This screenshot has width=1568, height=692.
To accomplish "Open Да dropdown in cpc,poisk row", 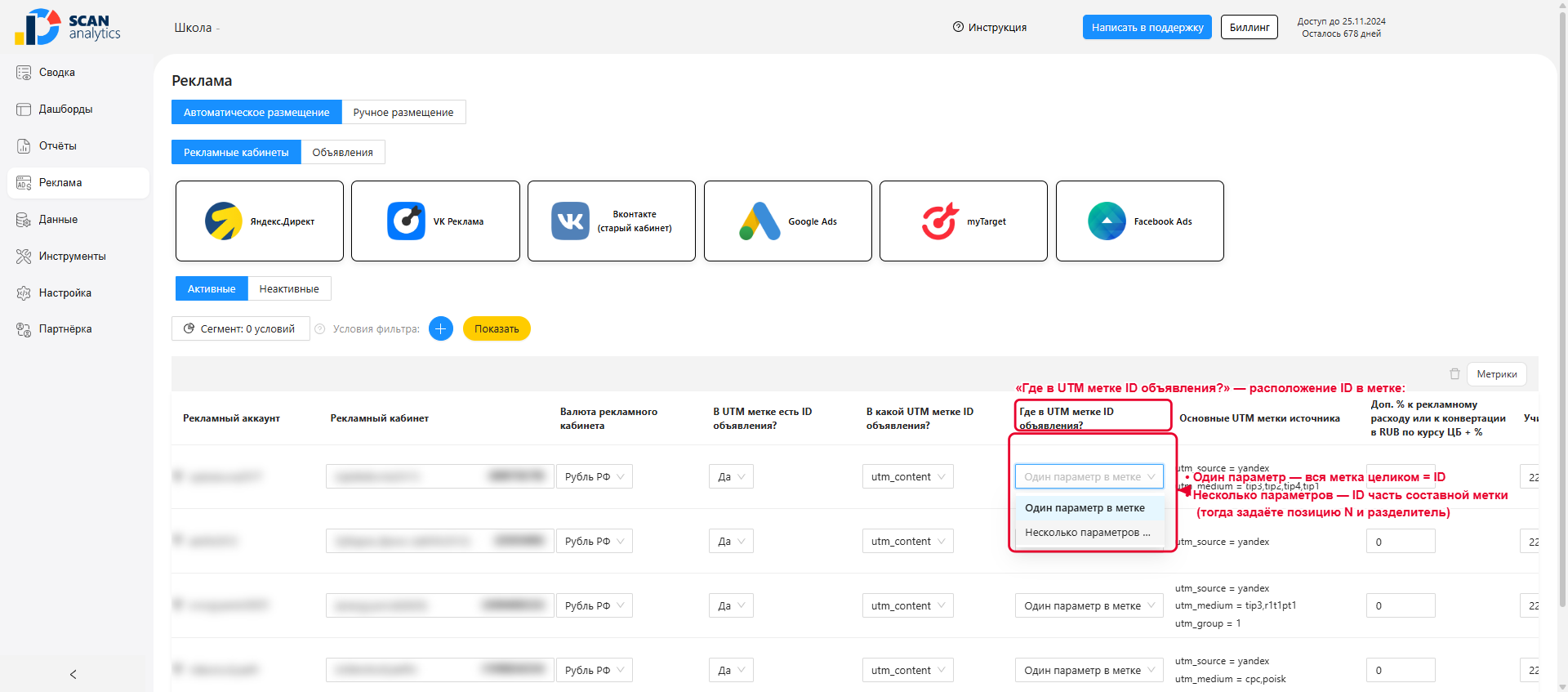I will click(x=731, y=670).
